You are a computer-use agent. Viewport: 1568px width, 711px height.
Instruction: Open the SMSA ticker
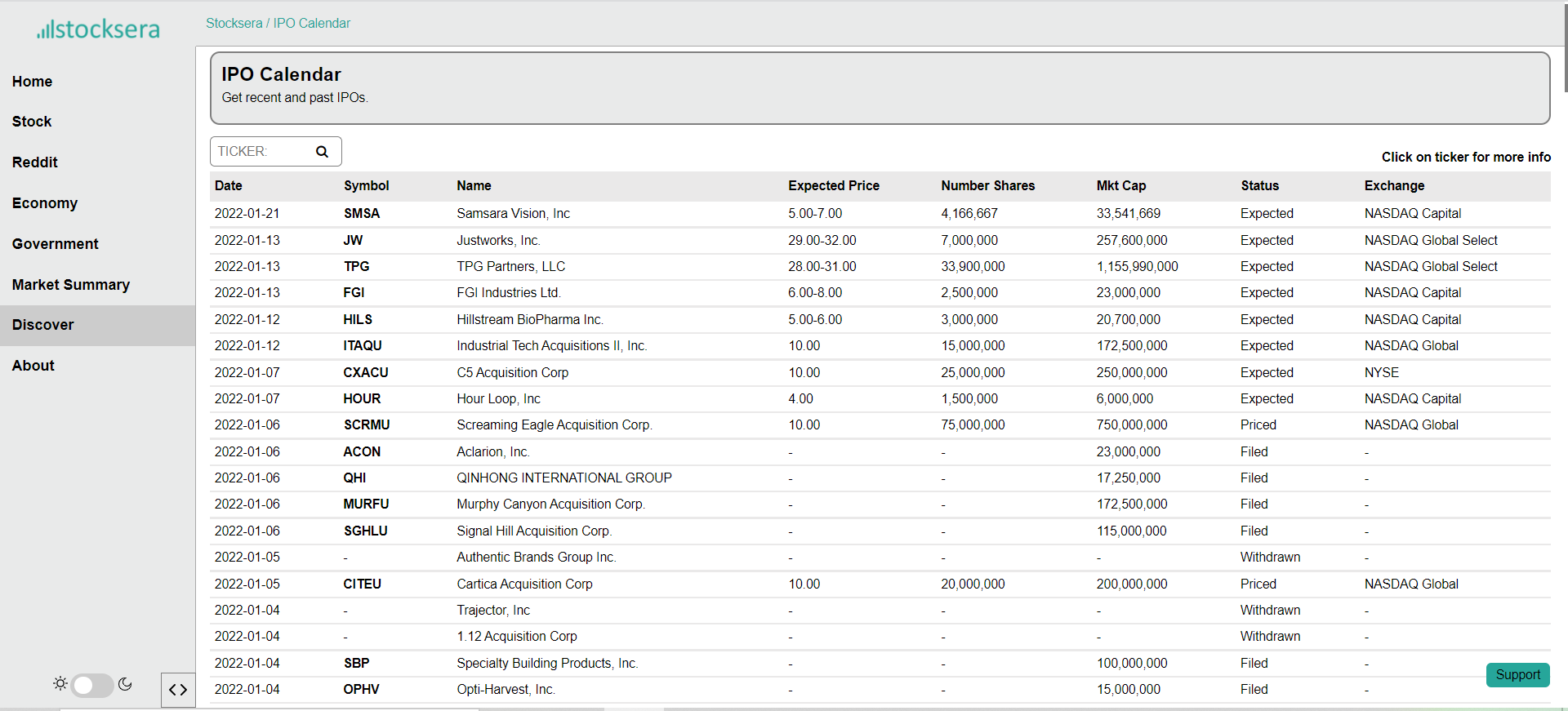(362, 214)
